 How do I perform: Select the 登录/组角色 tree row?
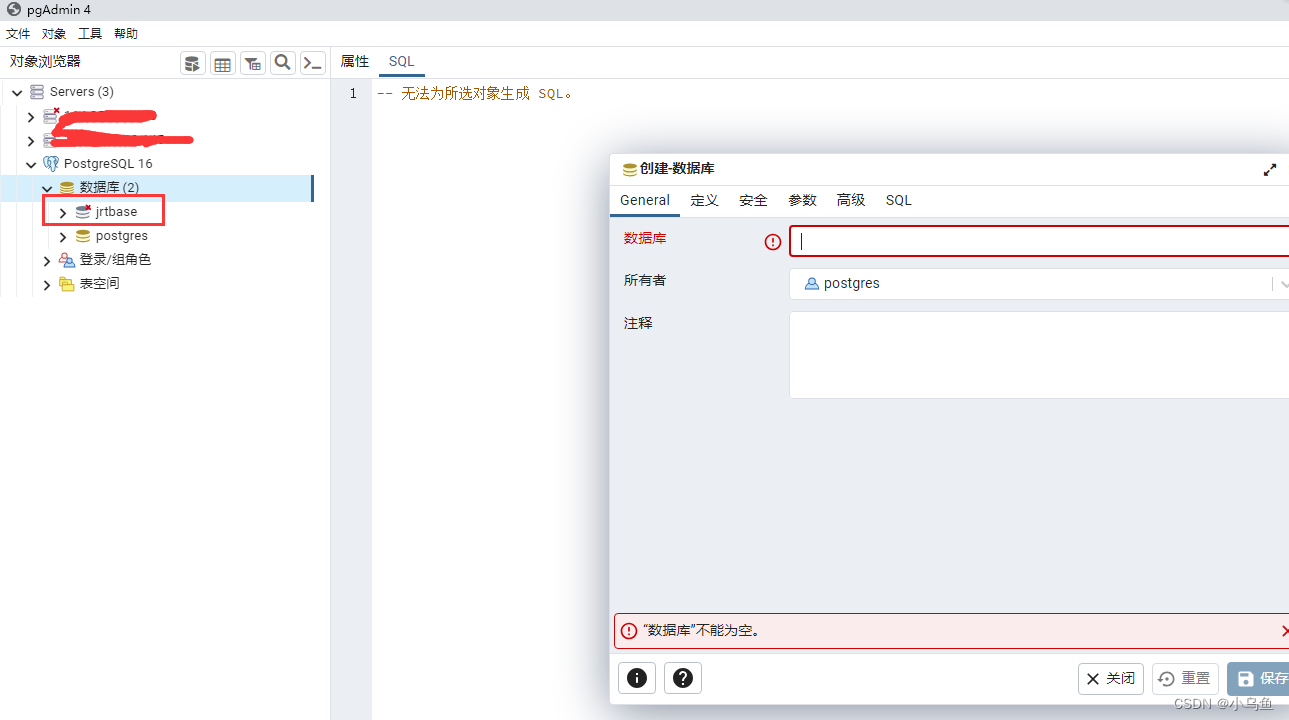[157, 260]
